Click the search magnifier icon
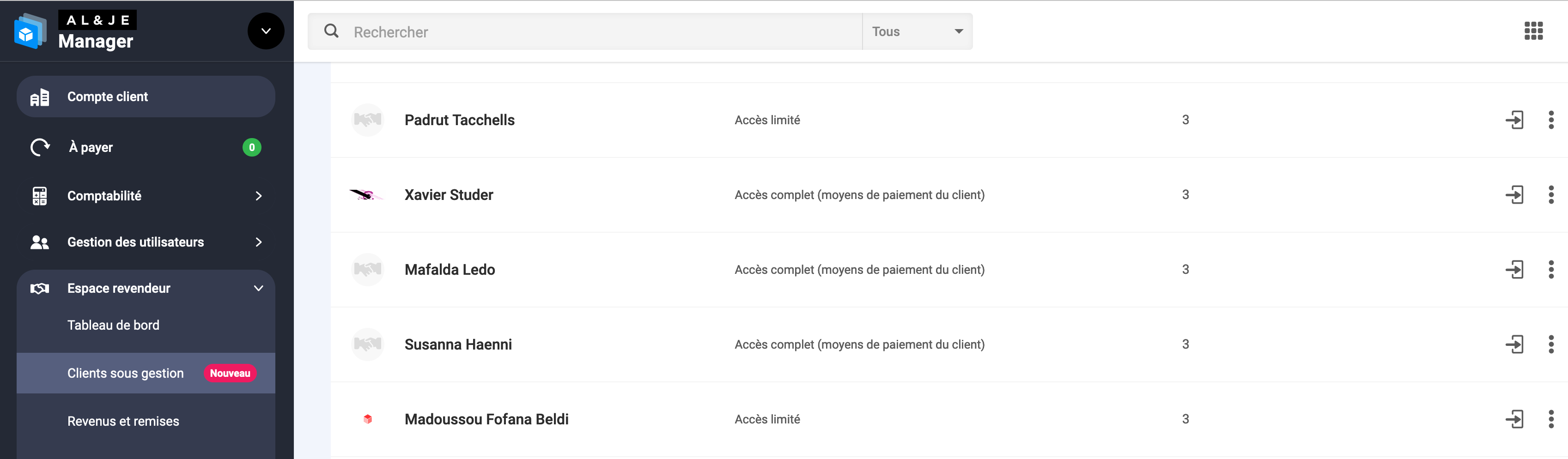Viewport: 1568px width, 459px height. [331, 31]
